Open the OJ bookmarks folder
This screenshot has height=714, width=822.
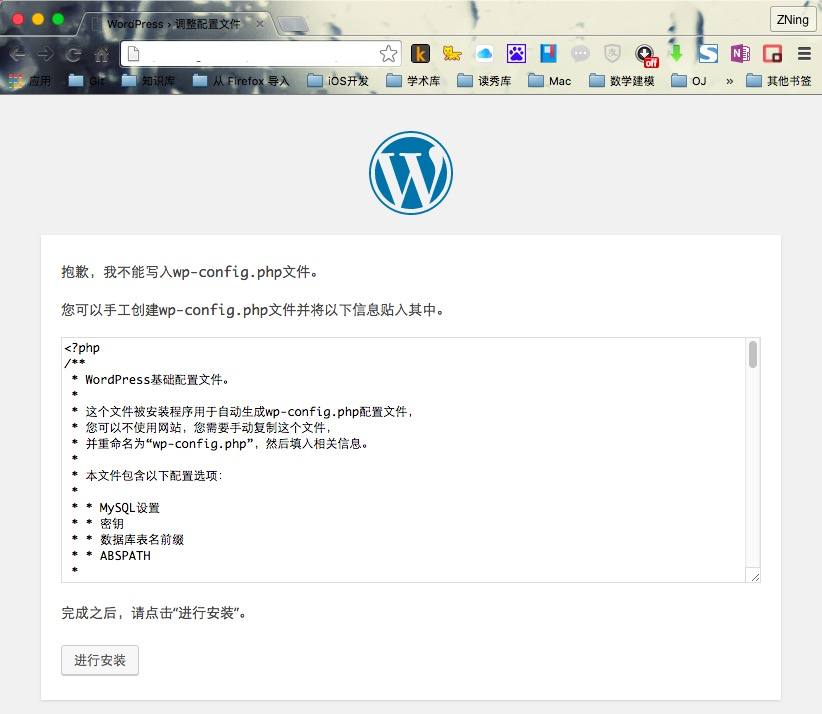point(689,81)
